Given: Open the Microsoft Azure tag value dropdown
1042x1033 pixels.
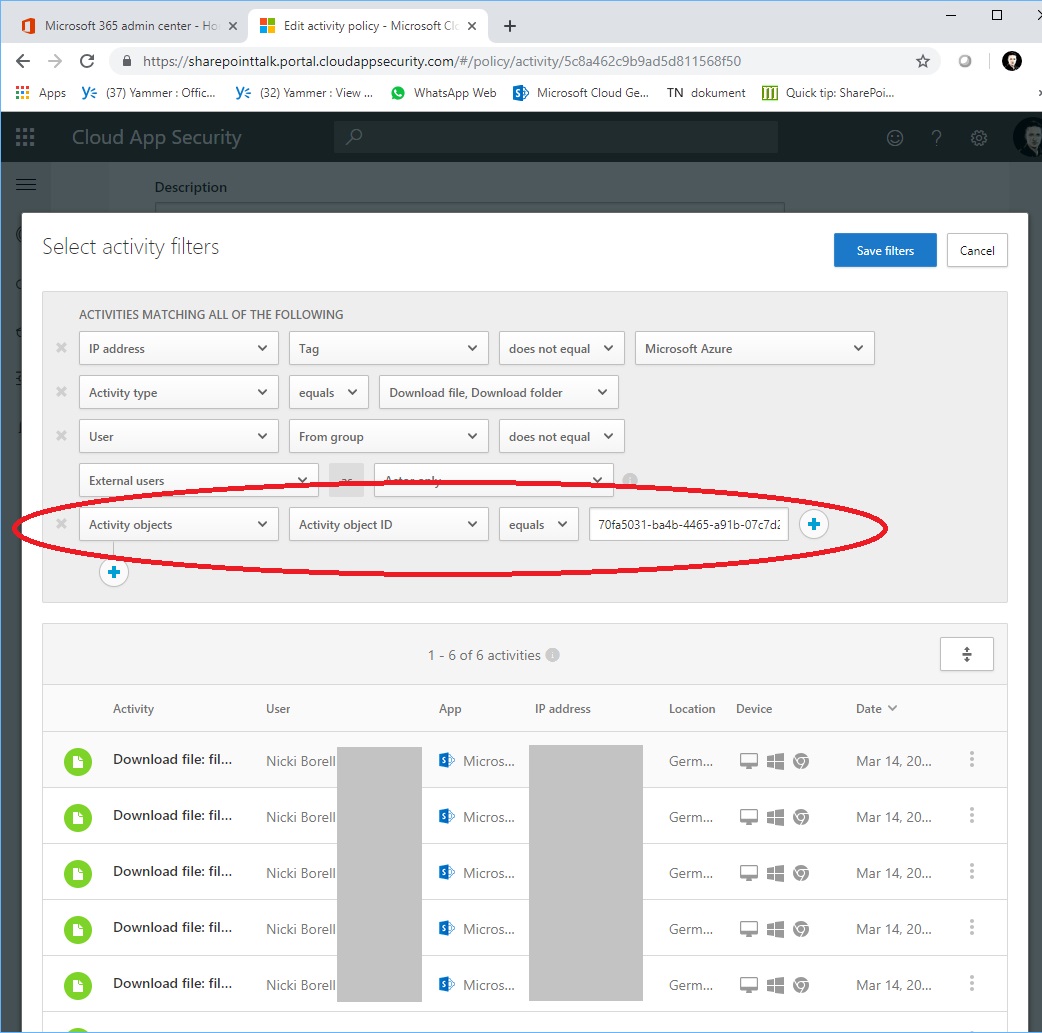Looking at the screenshot, I should click(x=754, y=348).
